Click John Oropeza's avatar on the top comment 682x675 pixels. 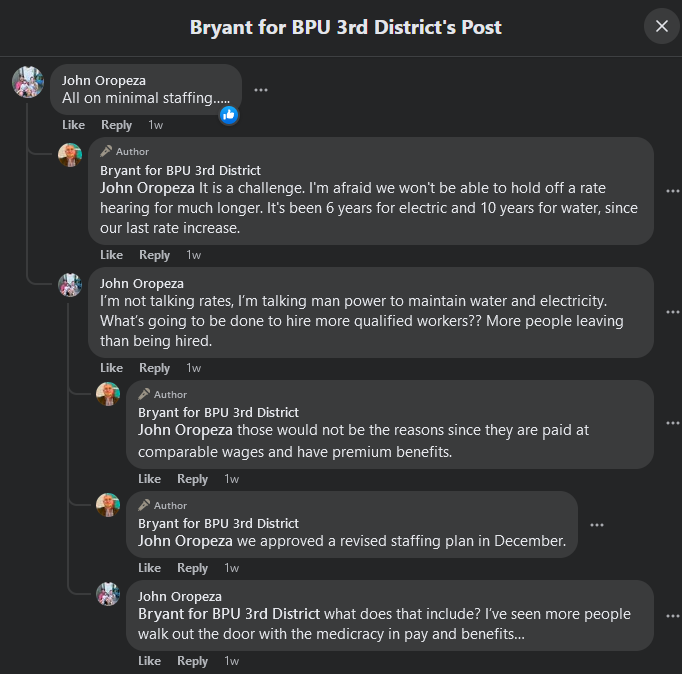(28, 82)
